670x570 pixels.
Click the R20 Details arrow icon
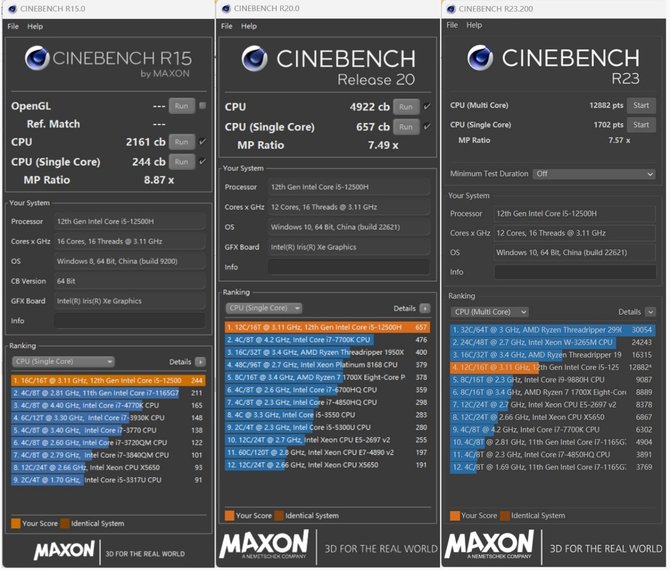point(425,309)
